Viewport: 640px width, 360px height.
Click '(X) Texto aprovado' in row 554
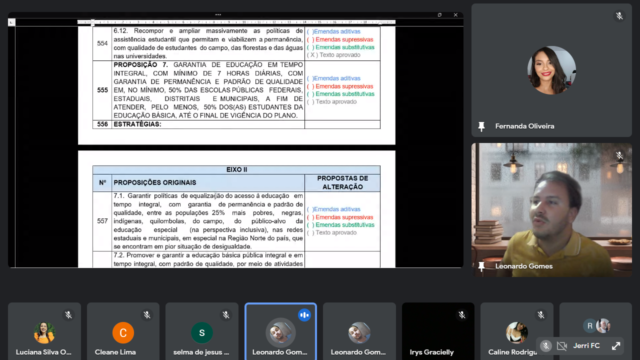333,55
